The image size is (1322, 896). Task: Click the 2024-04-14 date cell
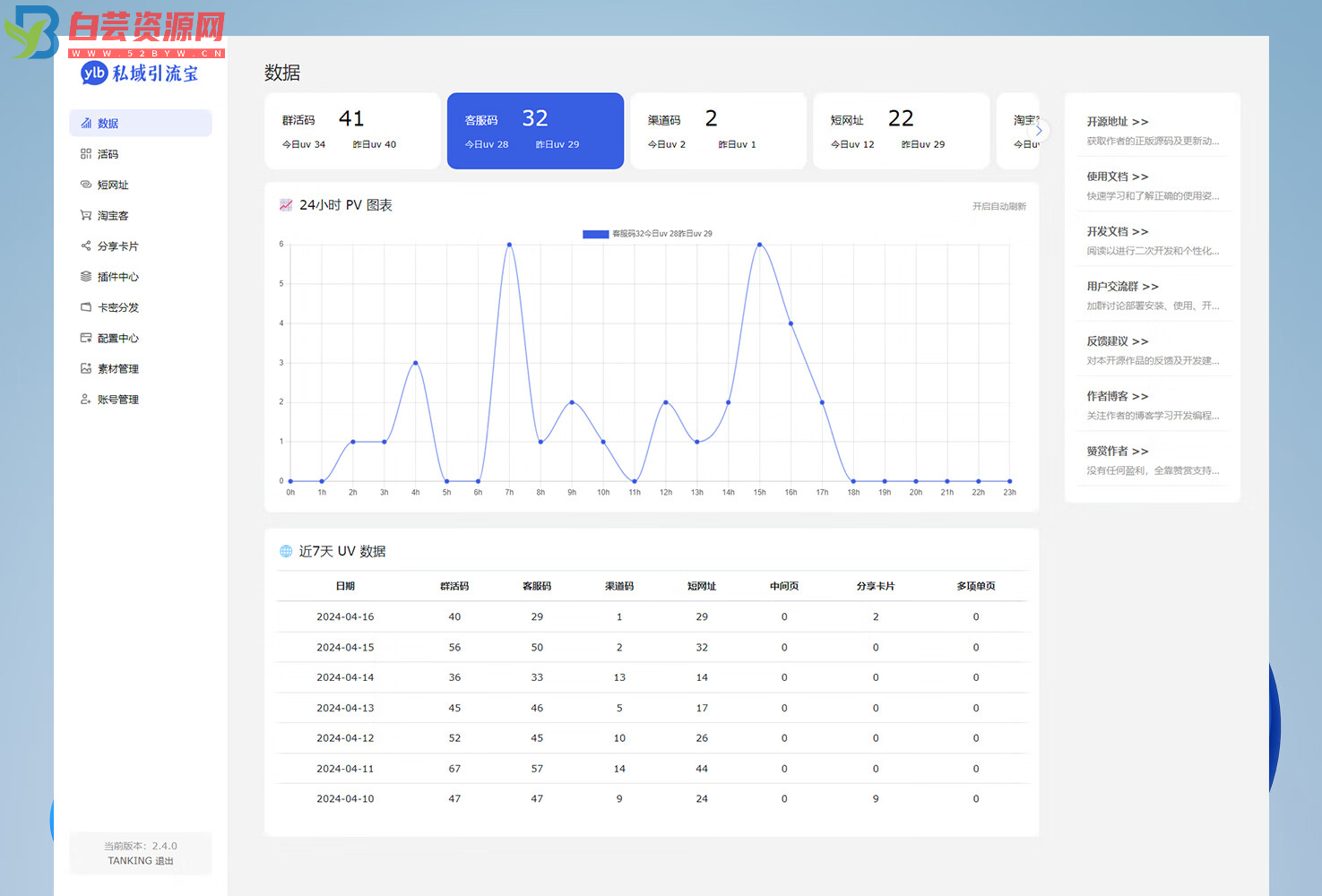pyautogui.click(x=345, y=677)
